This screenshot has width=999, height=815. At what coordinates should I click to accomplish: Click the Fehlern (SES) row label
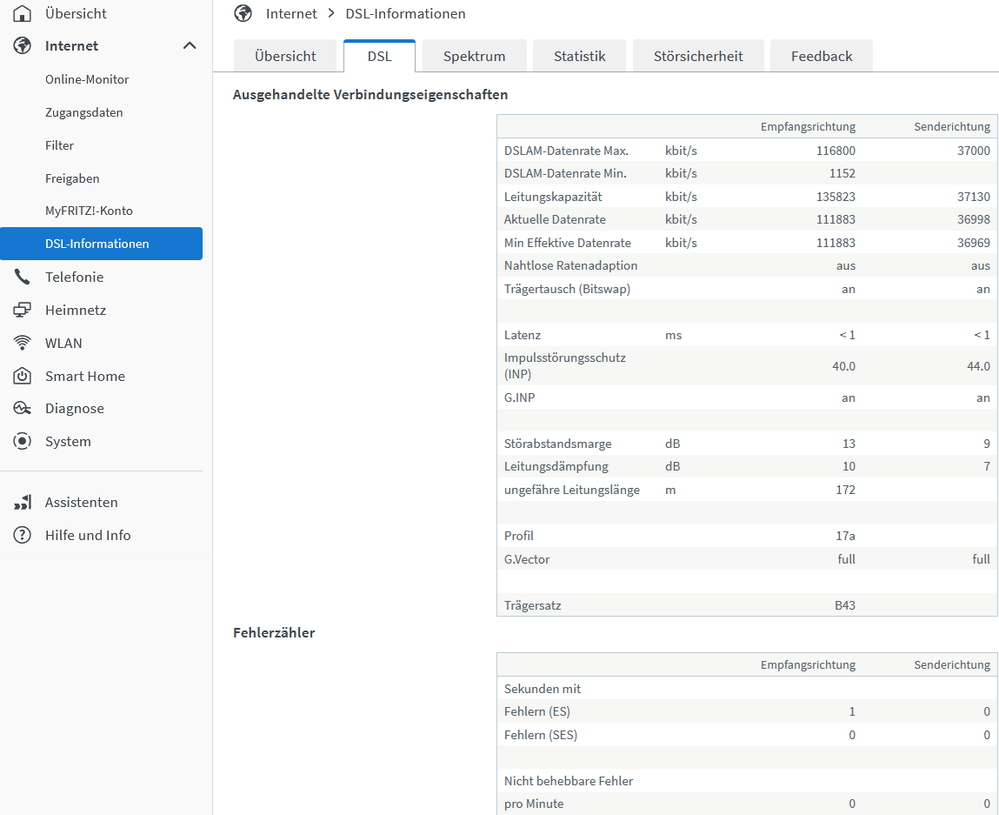tap(540, 735)
